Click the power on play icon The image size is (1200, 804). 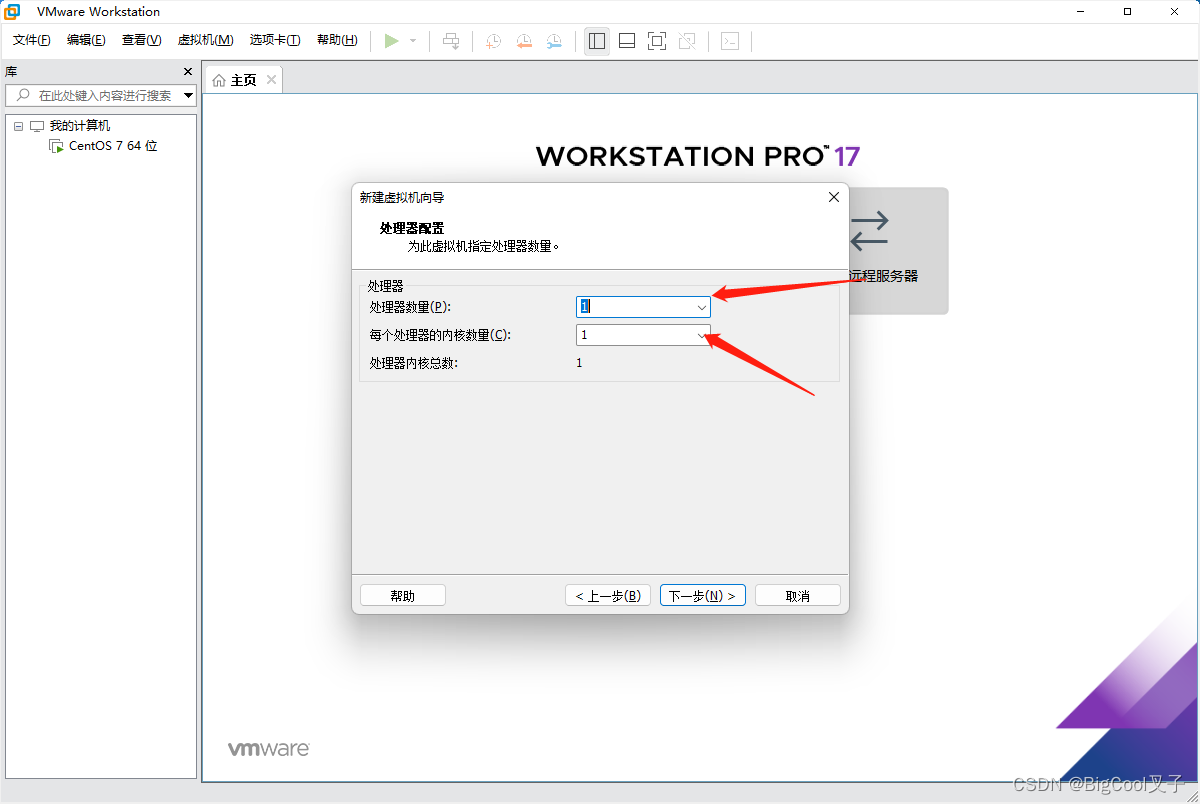[392, 41]
